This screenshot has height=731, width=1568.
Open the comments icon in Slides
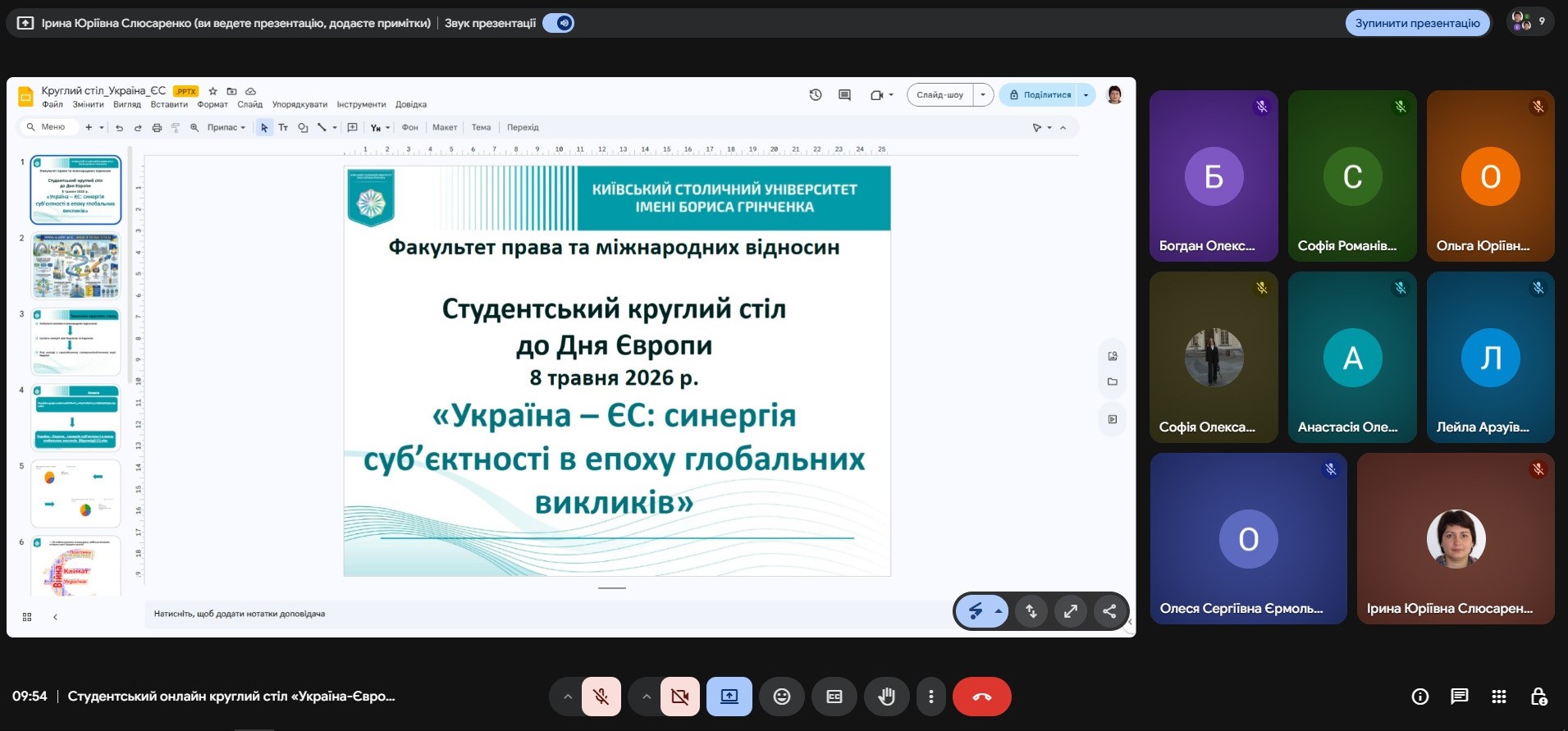(x=844, y=95)
